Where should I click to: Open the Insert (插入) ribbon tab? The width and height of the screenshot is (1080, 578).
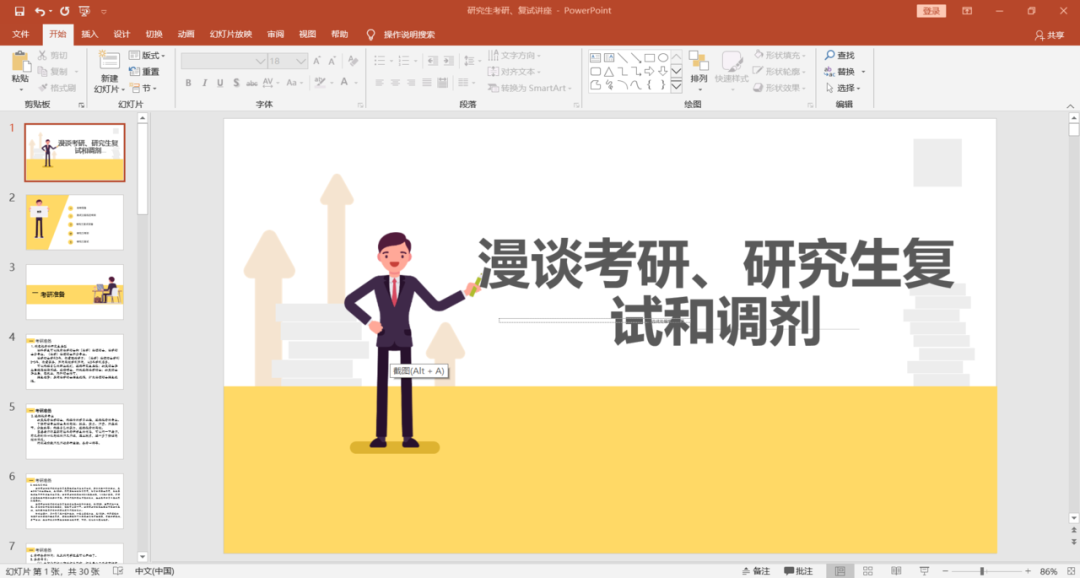pos(90,34)
